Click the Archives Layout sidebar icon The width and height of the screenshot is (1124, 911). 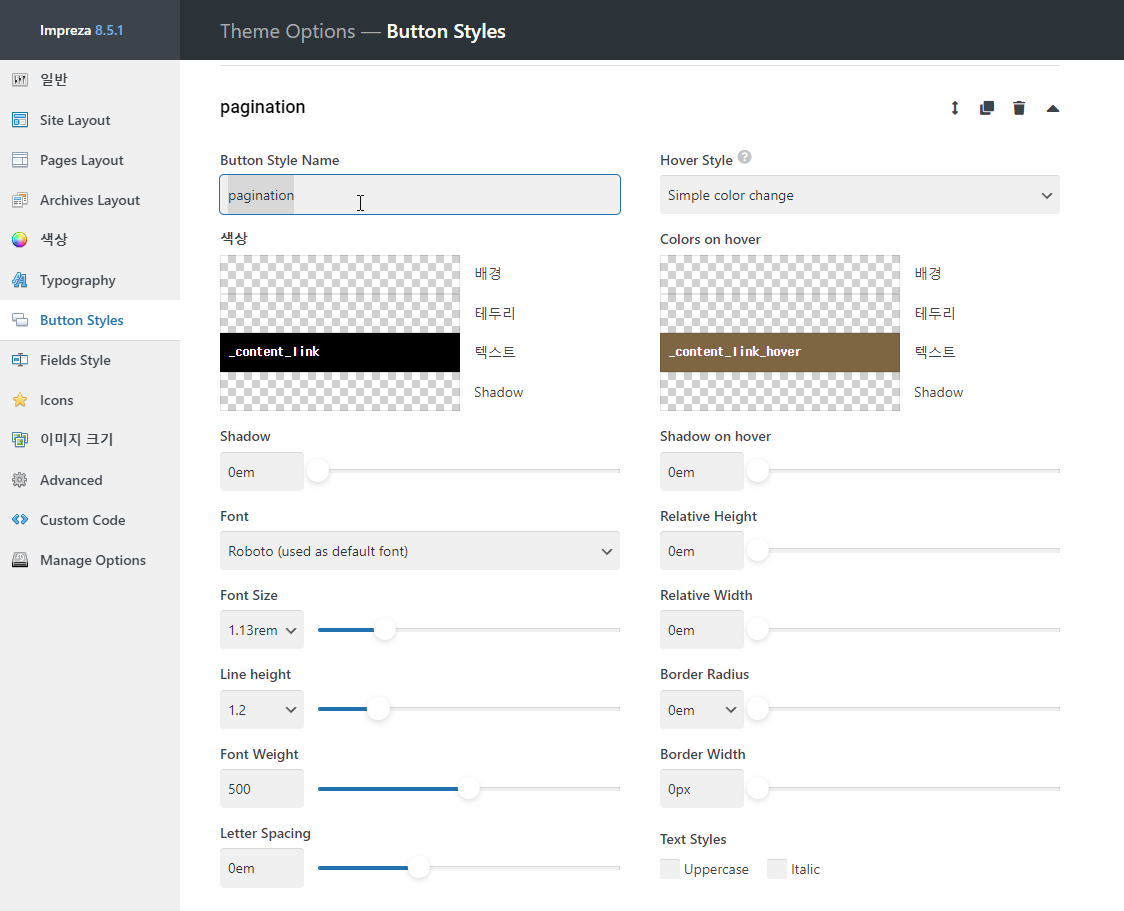[20, 200]
